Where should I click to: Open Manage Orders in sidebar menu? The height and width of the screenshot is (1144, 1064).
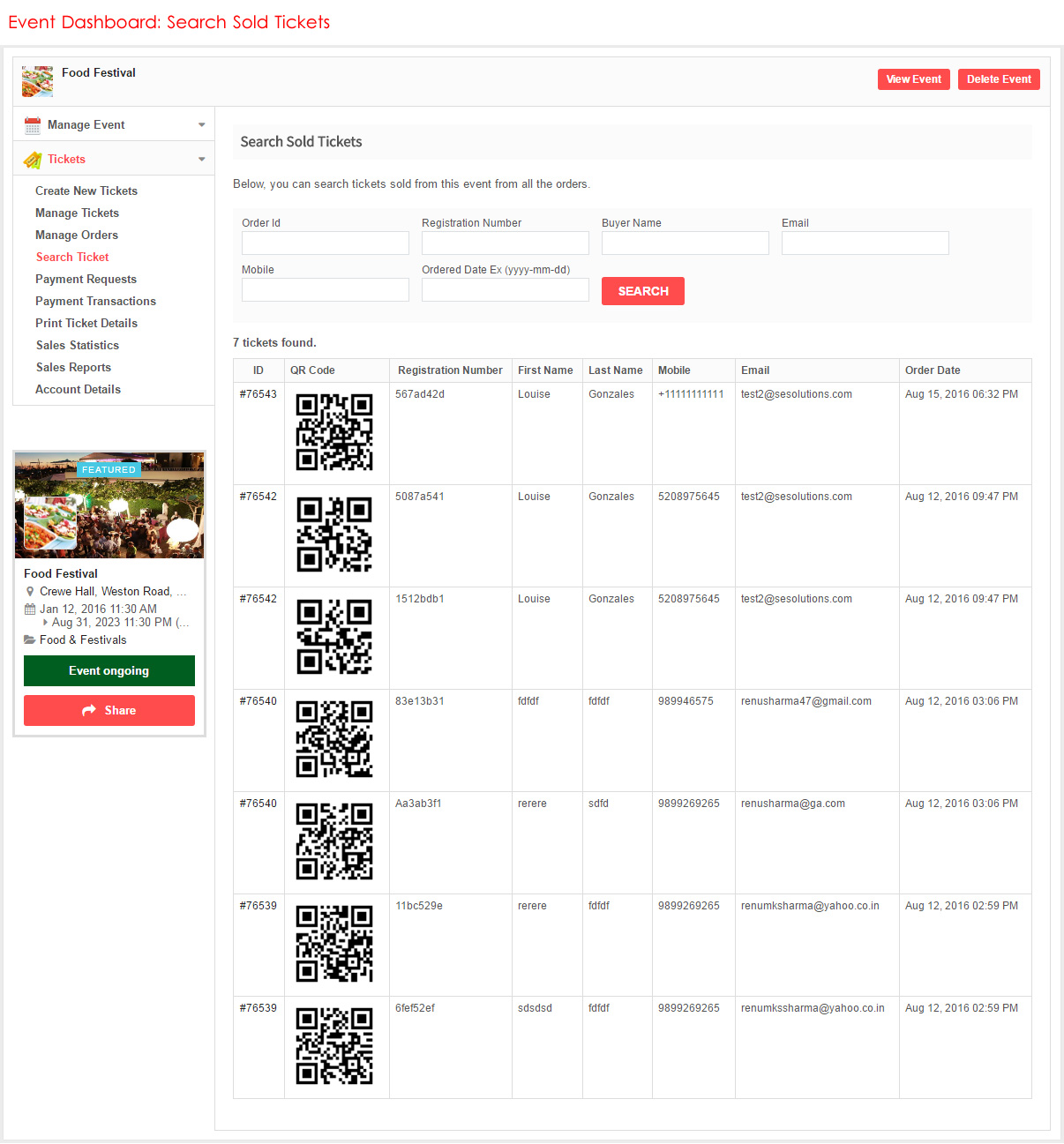77,236
